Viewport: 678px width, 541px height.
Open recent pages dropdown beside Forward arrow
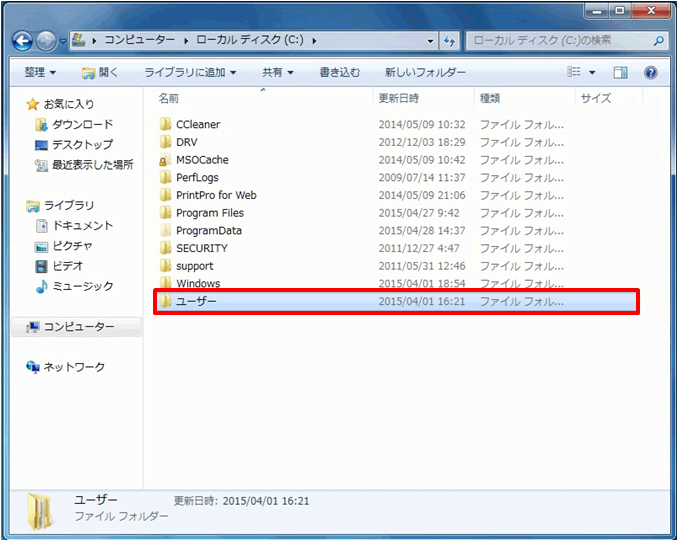pyautogui.click(x=63, y=41)
